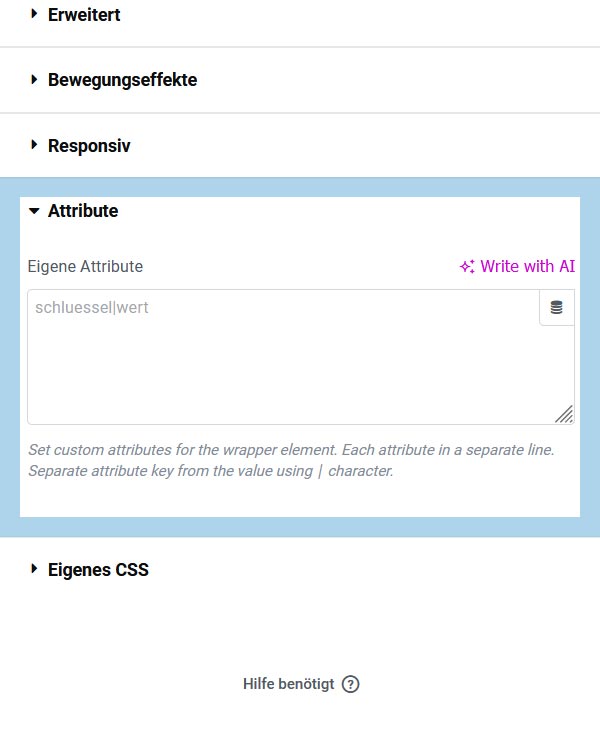Click the Eigene Attribute field label

tap(85, 266)
